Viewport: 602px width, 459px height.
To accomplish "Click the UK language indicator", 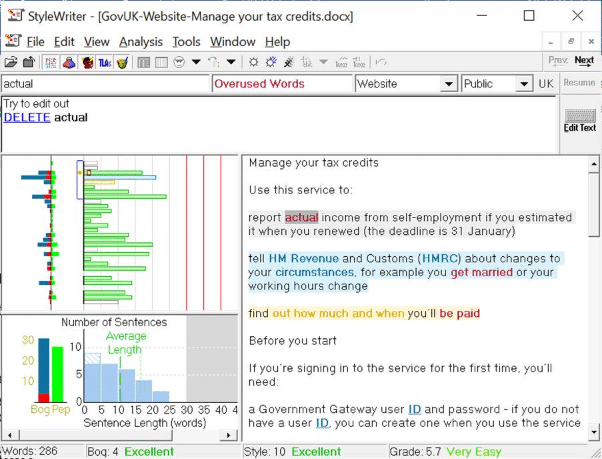I will [546, 84].
